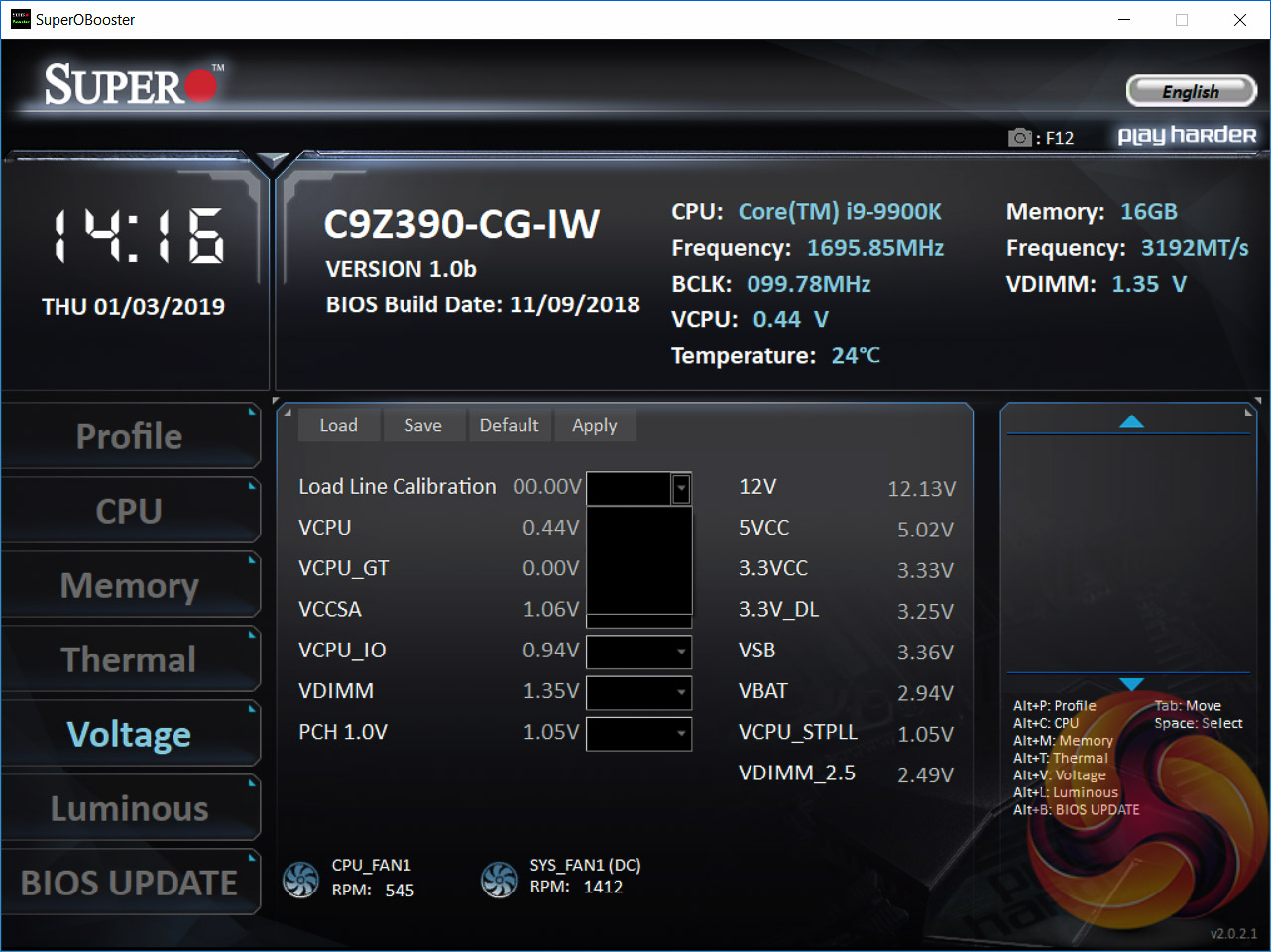The width and height of the screenshot is (1271, 952).
Task: Click the motherboard name 'C9Z390-CG-IW'
Action: (x=462, y=224)
